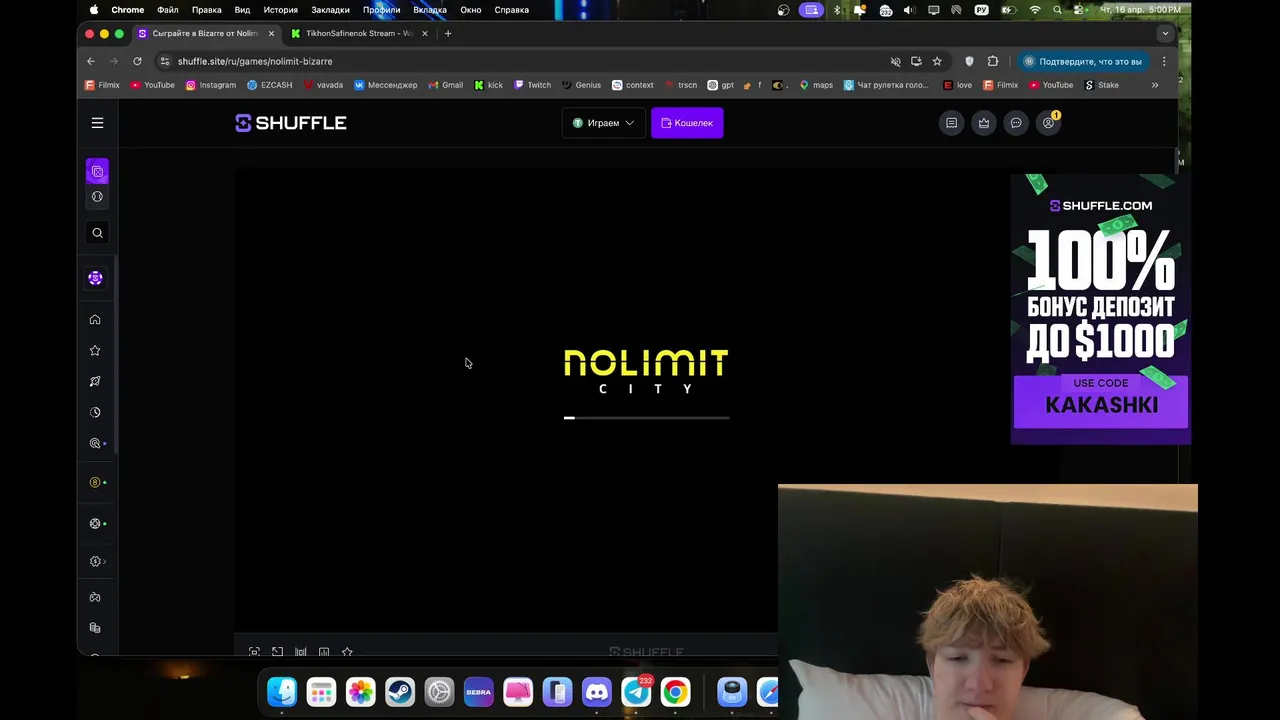Open Discord from the dock
This screenshot has height=720, width=1280.
(597, 692)
